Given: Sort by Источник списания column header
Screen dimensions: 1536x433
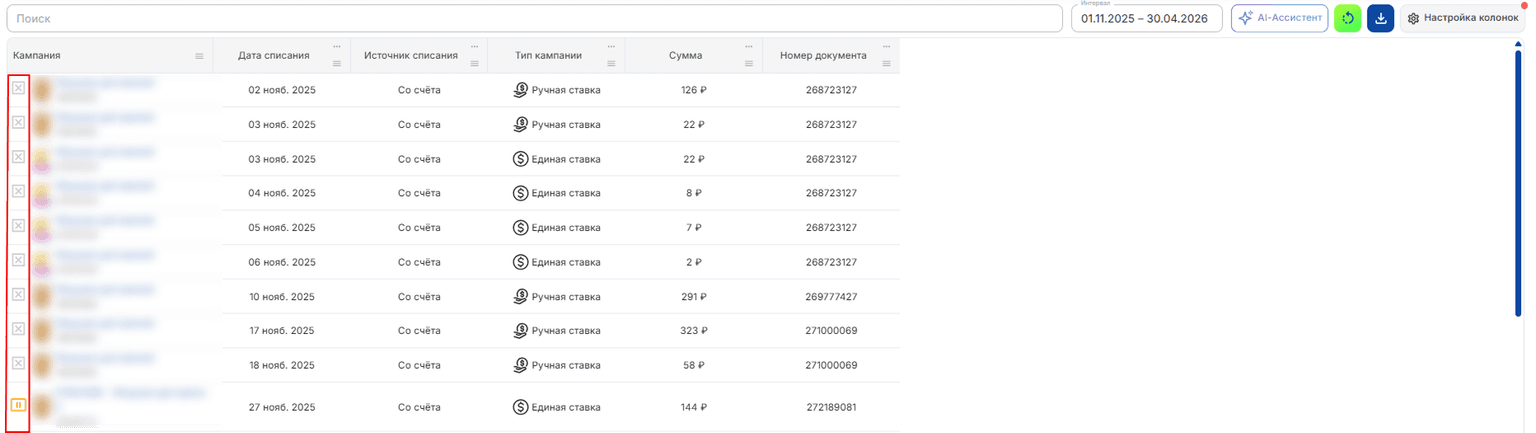Looking at the screenshot, I should (412, 56).
